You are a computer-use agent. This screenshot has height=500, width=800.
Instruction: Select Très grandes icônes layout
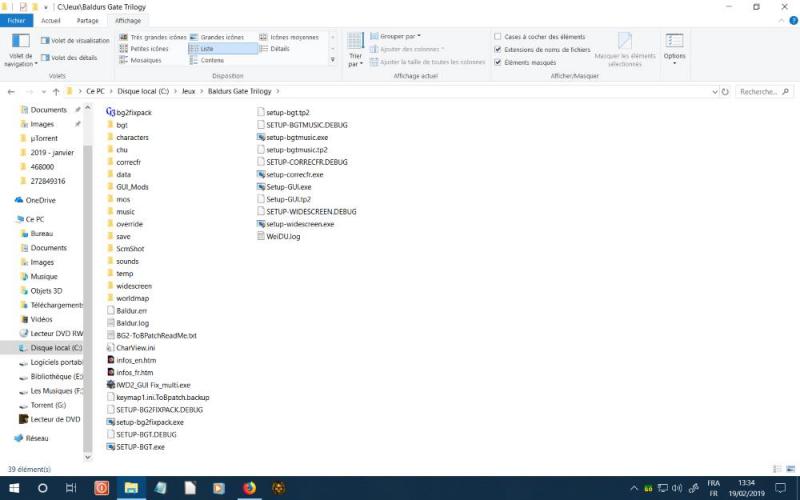(153, 37)
